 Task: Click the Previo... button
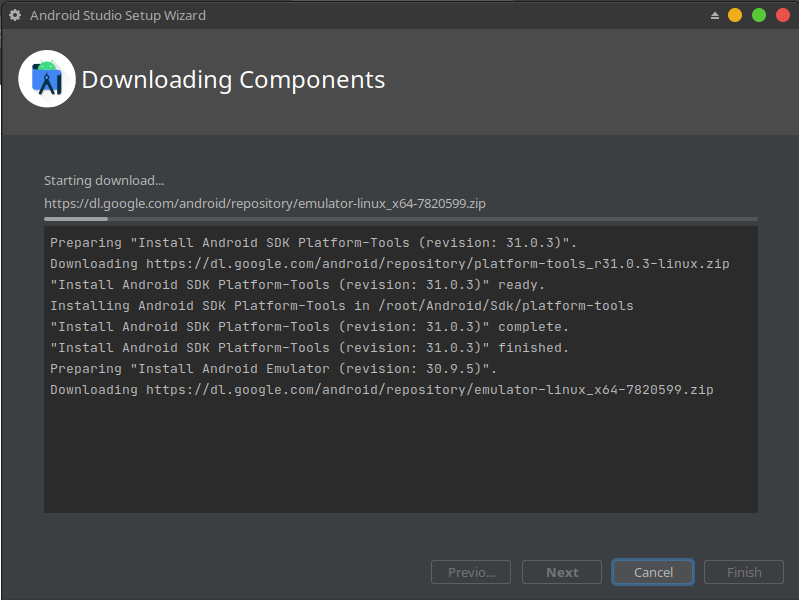coord(471,572)
